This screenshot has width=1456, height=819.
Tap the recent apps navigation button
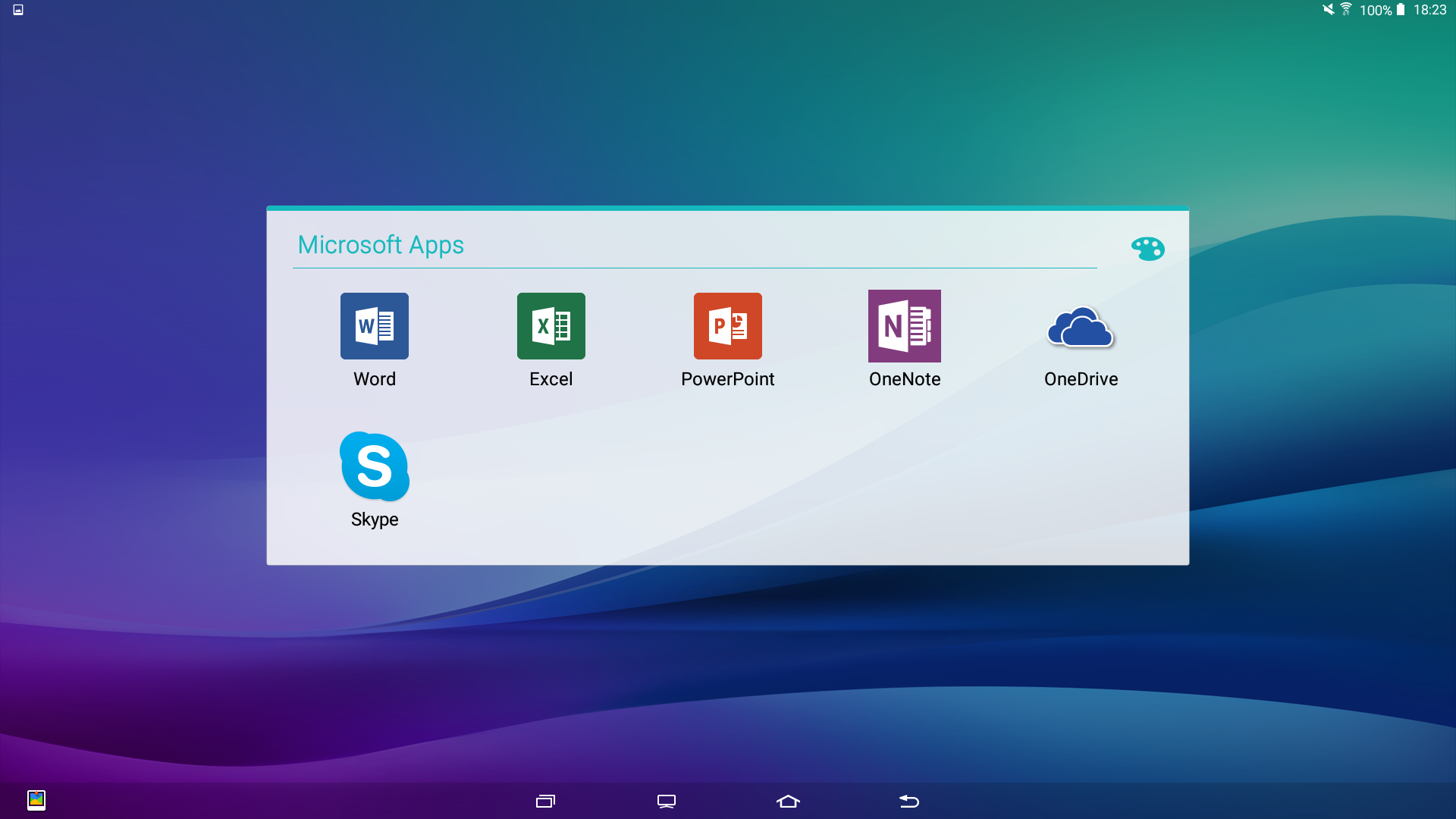pos(546,801)
